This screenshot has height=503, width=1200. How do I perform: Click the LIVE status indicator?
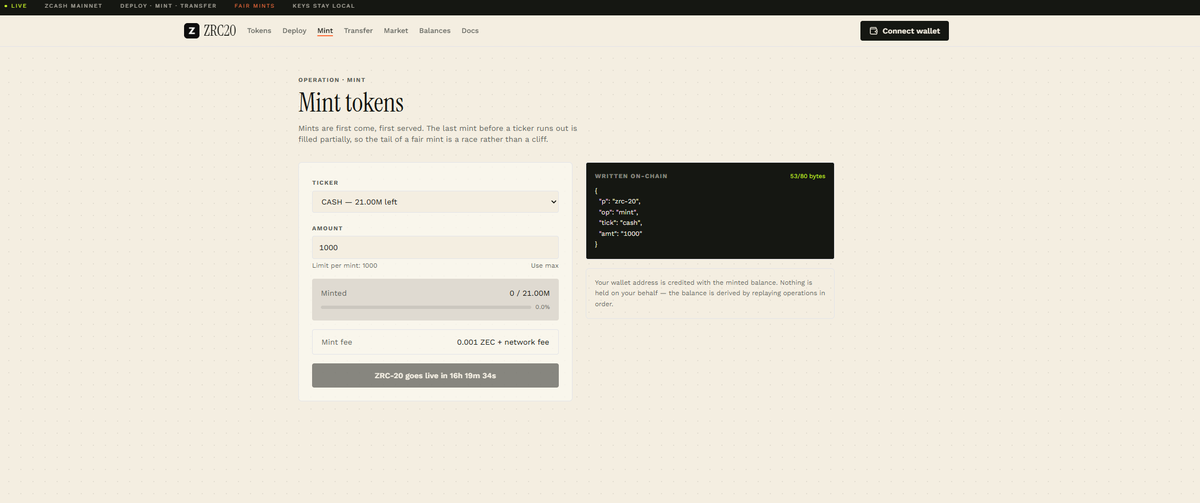tap(15, 6)
